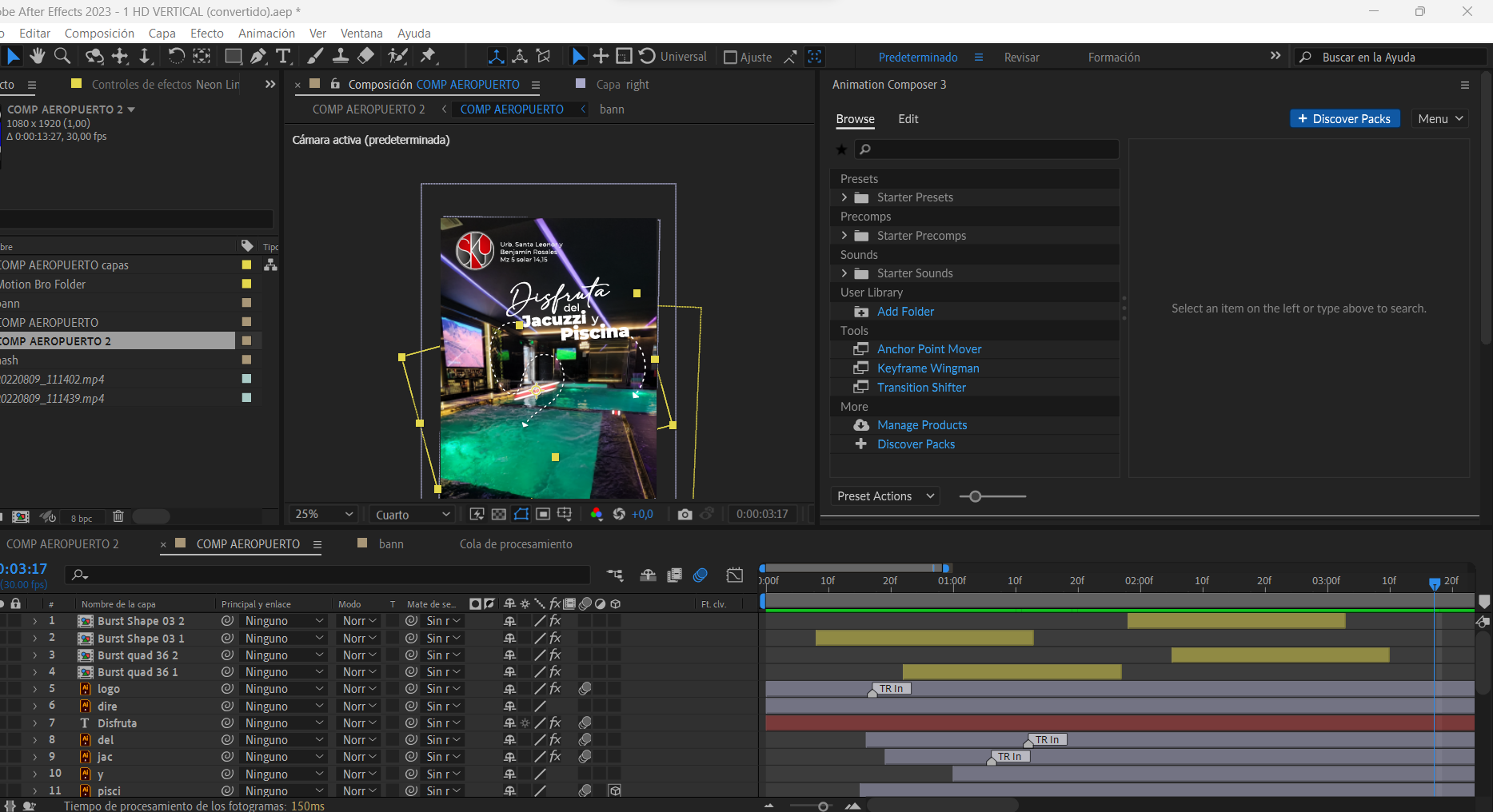Open the 25% magnification dropdown
The height and width of the screenshot is (812, 1493).
click(323, 514)
